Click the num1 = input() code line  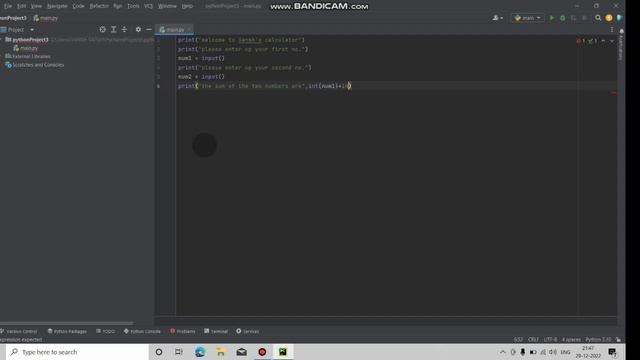pyautogui.click(x=201, y=58)
